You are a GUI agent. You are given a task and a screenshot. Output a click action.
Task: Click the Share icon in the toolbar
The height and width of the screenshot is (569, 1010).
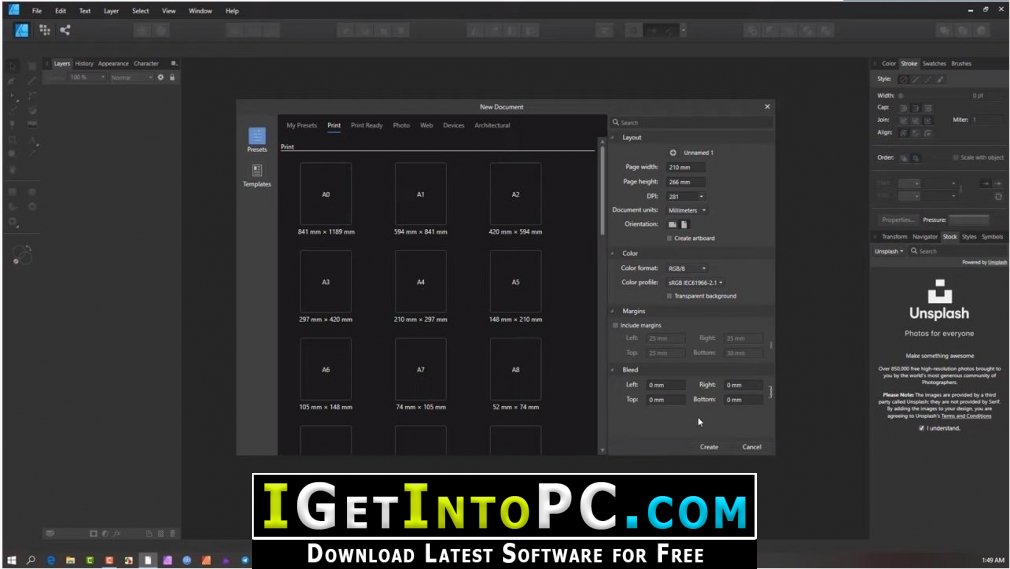[x=65, y=30]
